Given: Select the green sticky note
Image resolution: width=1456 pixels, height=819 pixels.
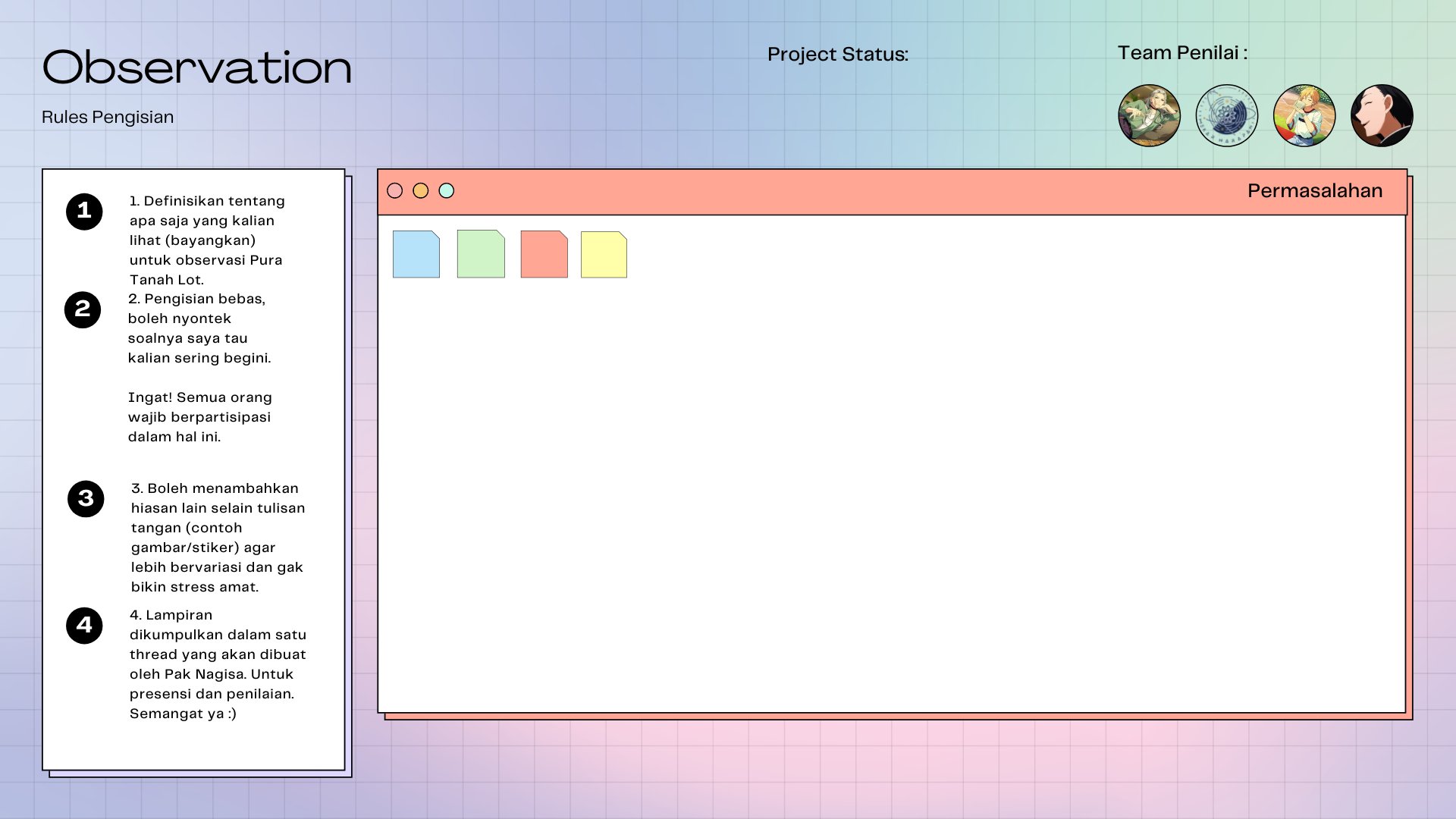Looking at the screenshot, I should pos(481,254).
